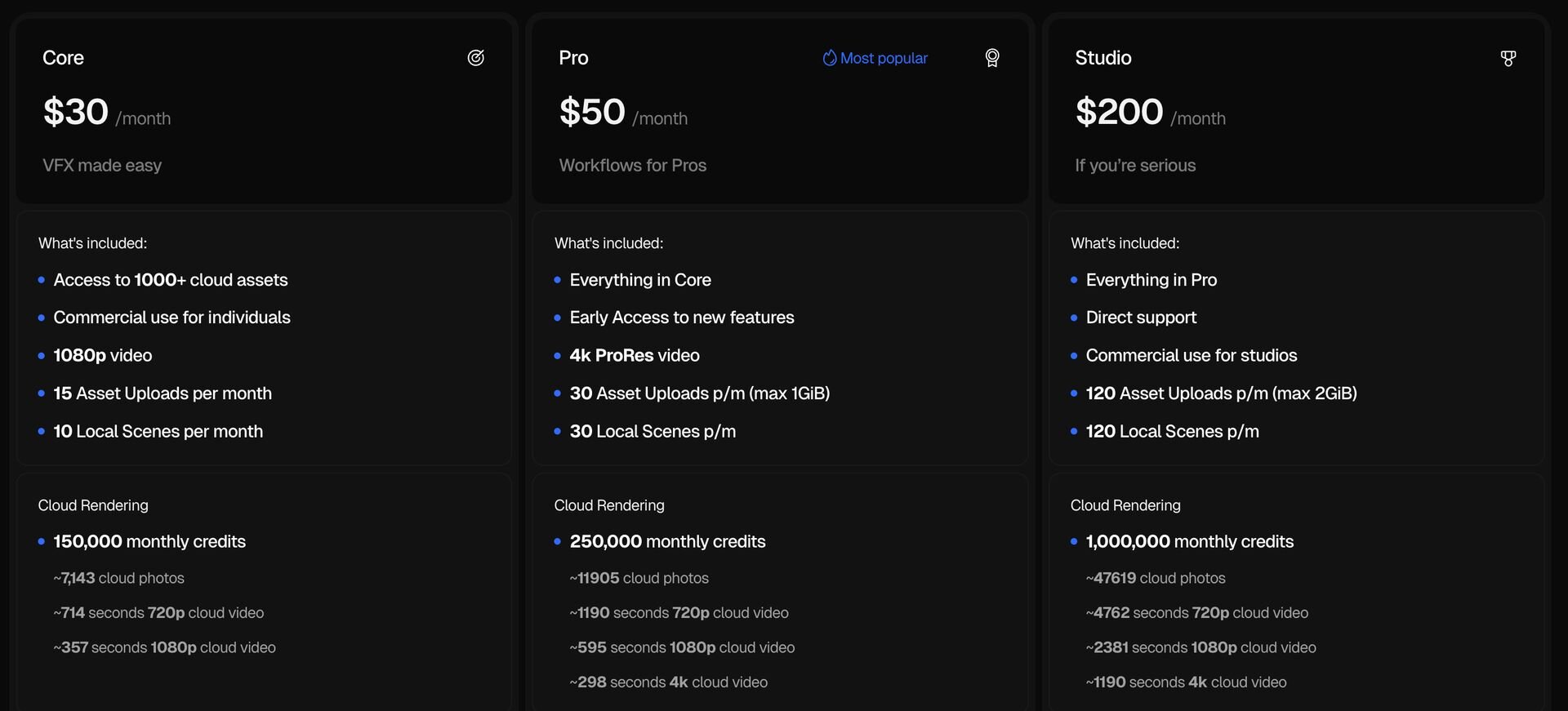Choose the Studio plan heading
Image resolution: width=1568 pixels, height=711 pixels.
[1102, 58]
